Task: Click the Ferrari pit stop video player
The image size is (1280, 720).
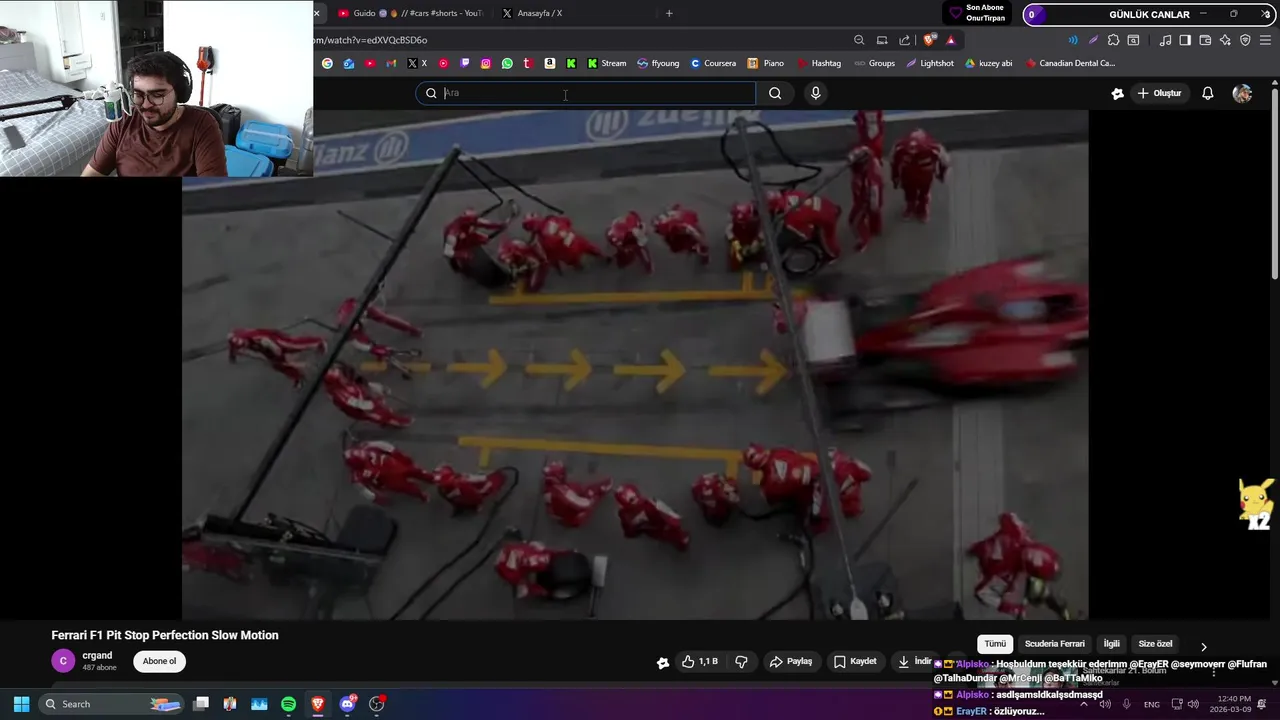Action: 635,365
